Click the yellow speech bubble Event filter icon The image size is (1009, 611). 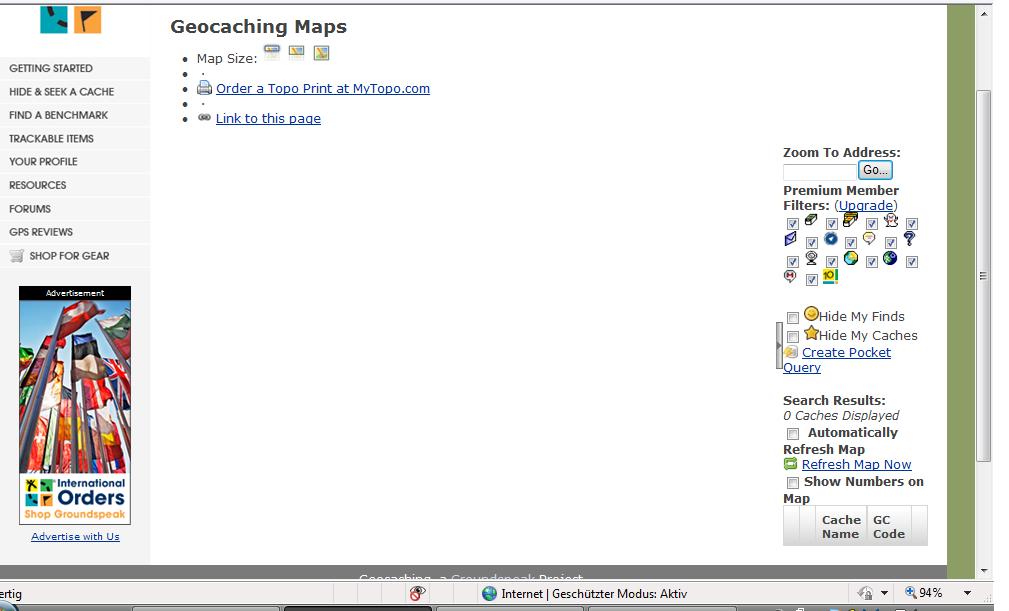[869, 239]
